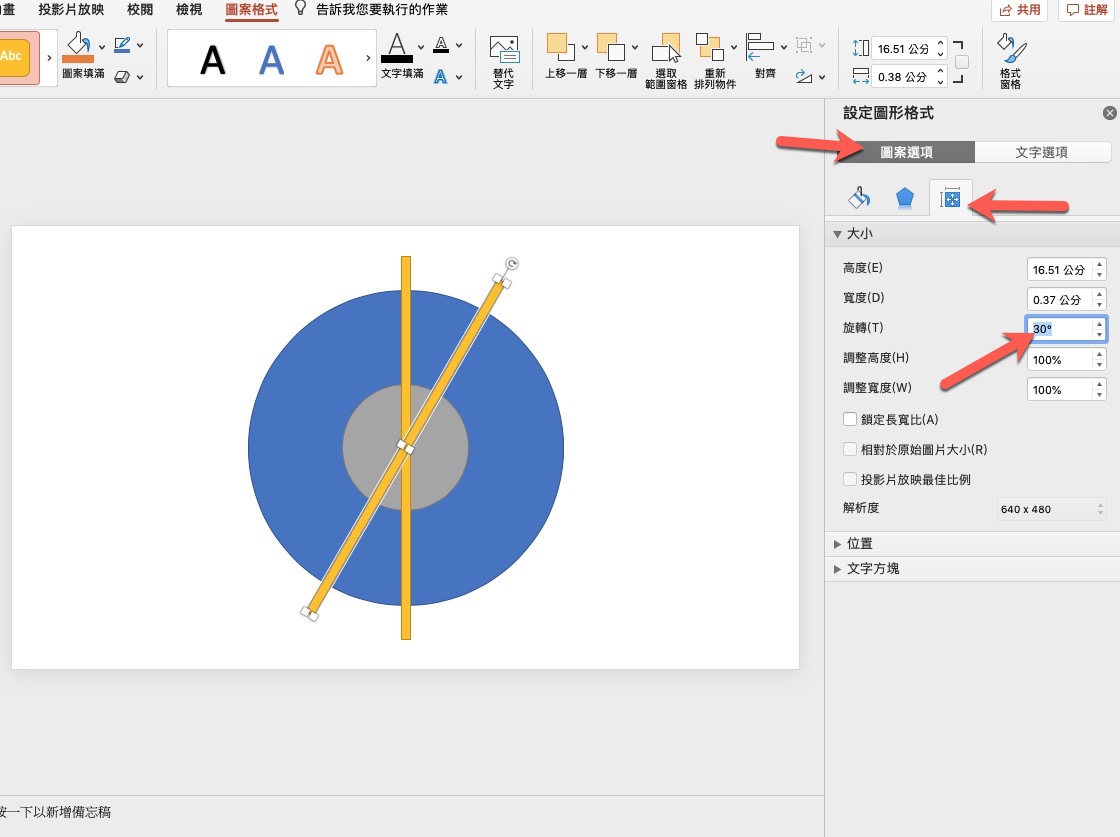Select the fill and line paint bucket tab
The image size is (1120, 837).
858,198
